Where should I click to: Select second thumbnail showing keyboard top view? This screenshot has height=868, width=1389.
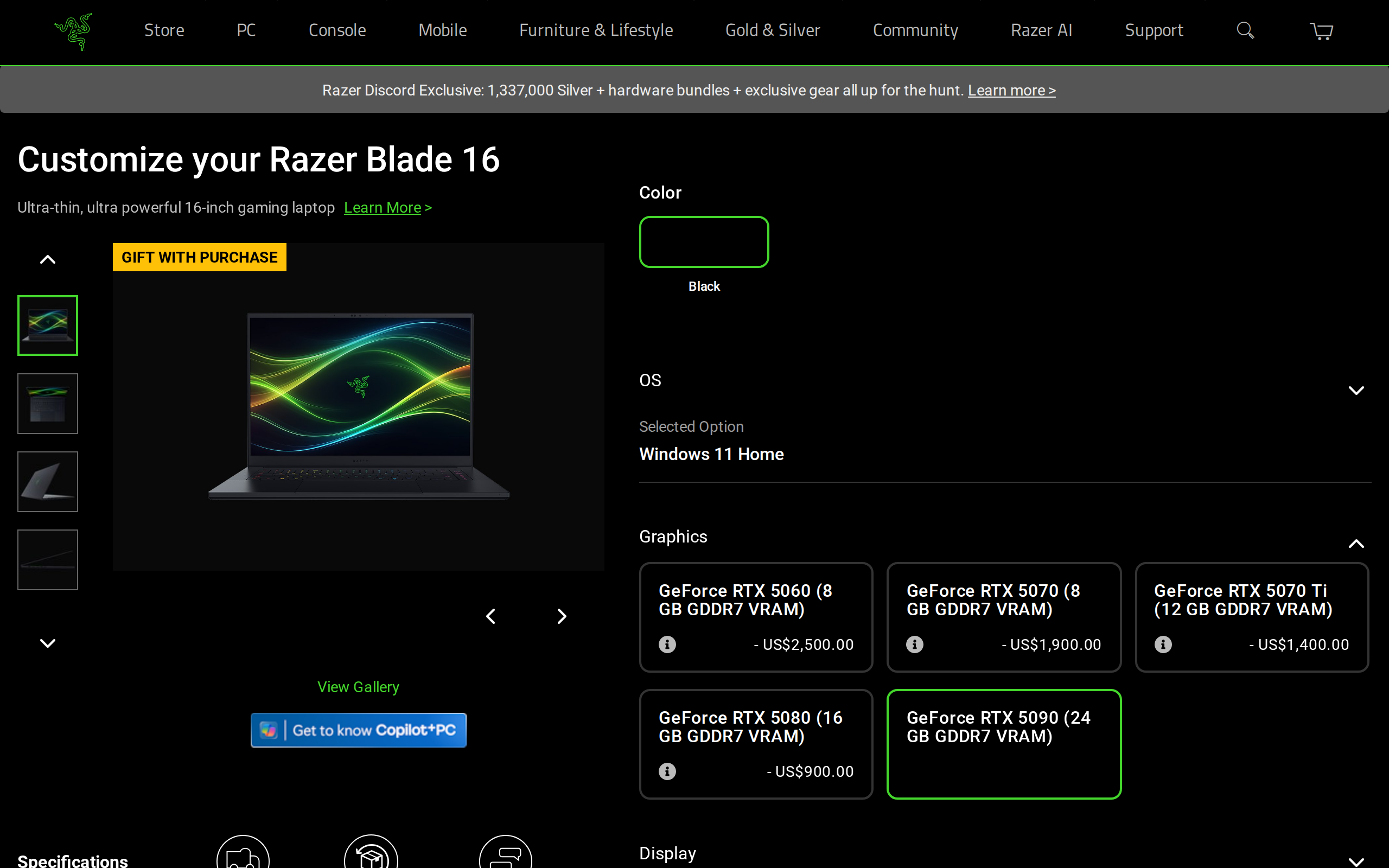tap(48, 403)
